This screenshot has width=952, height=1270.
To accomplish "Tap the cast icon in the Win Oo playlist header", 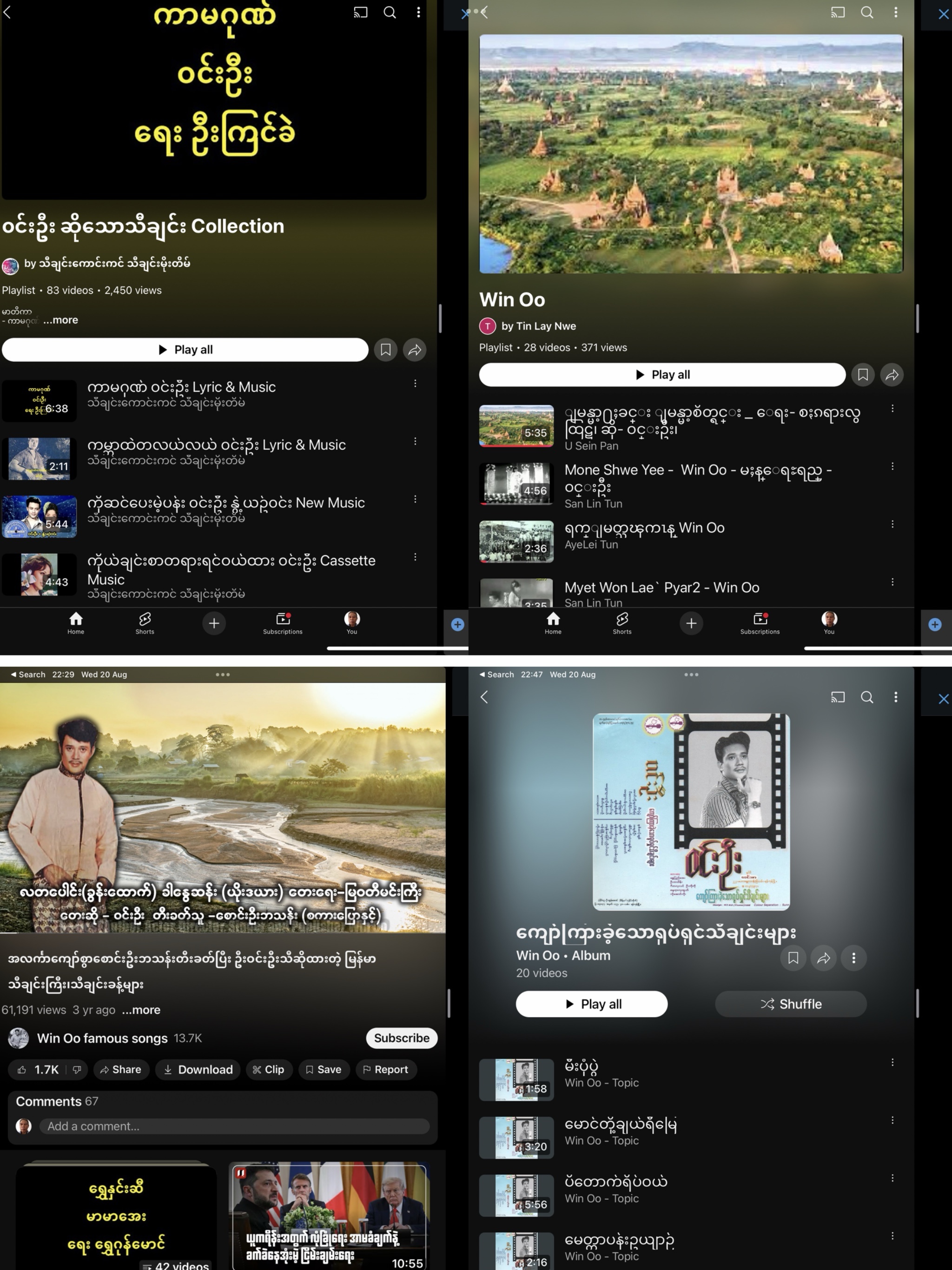I will pyautogui.click(x=838, y=13).
